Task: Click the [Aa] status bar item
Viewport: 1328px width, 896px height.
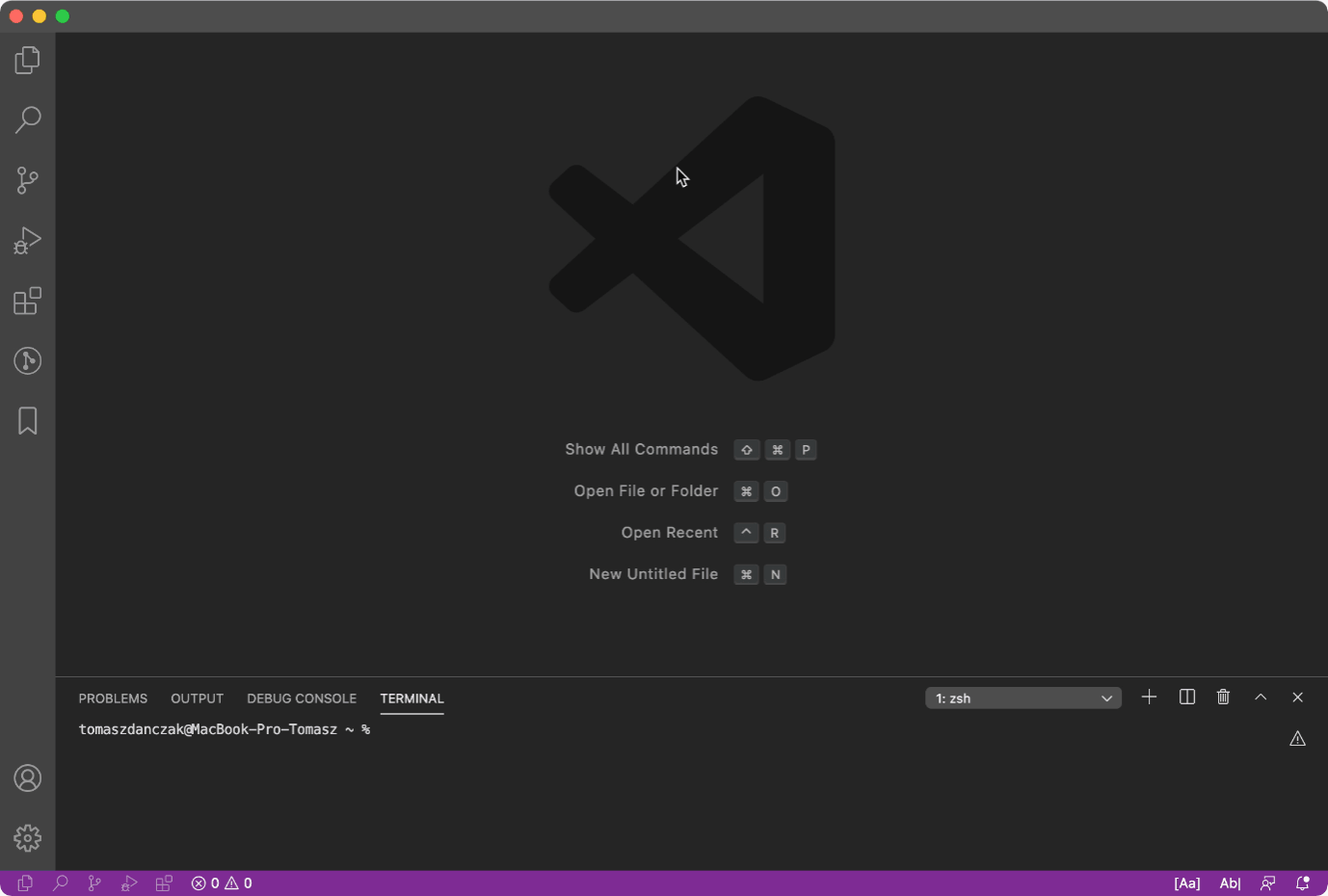Action: click(1187, 883)
